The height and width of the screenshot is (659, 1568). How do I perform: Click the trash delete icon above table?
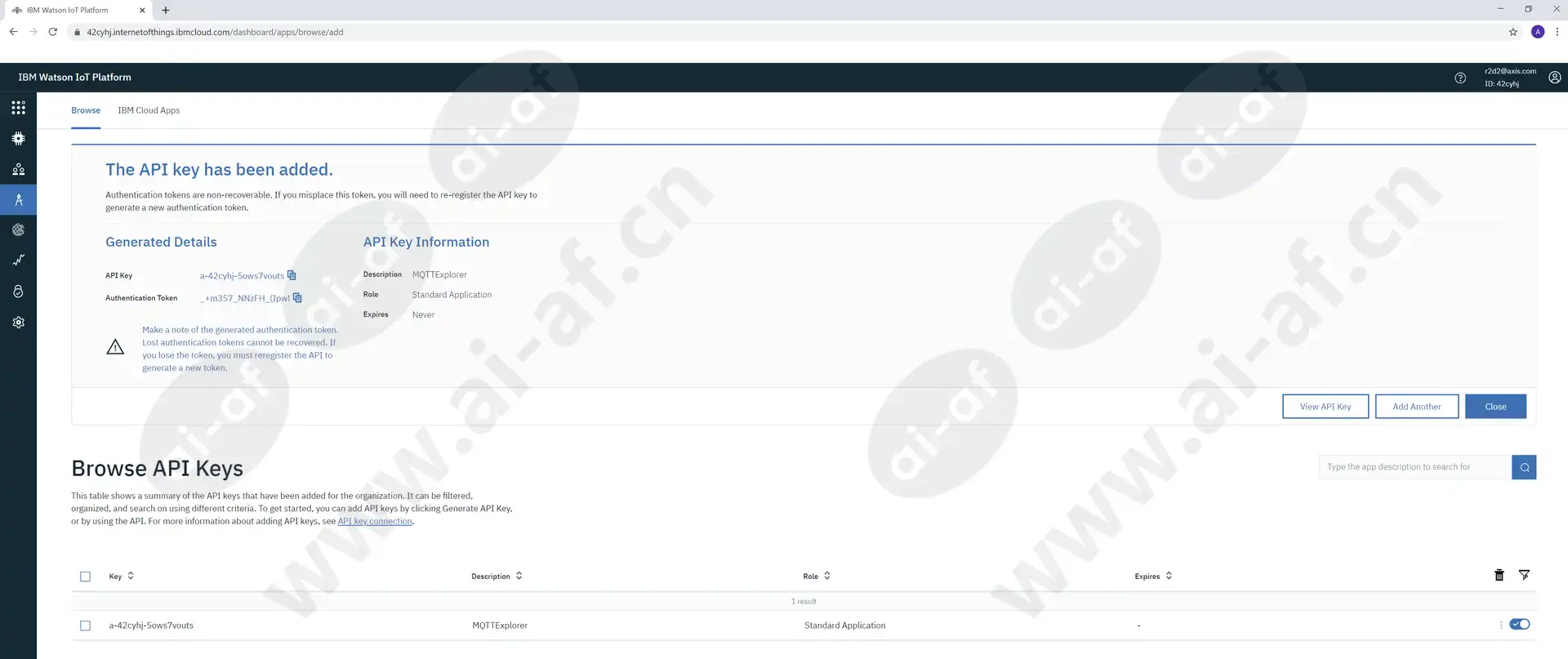[x=1499, y=575]
